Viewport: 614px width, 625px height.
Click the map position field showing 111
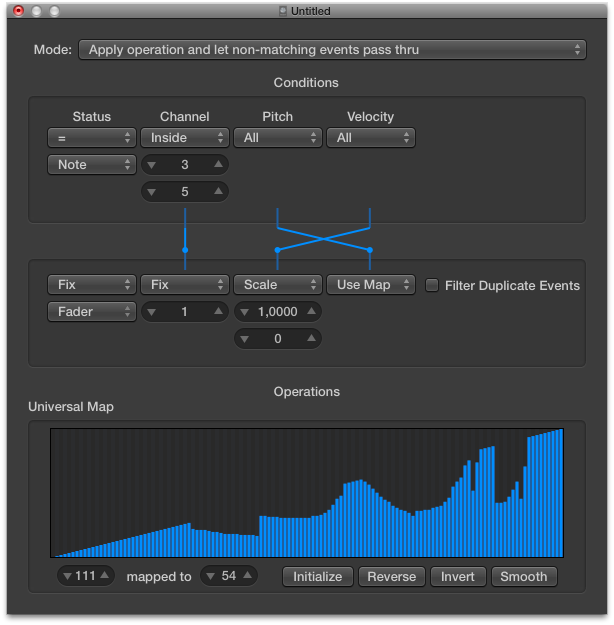click(x=86, y=576)
